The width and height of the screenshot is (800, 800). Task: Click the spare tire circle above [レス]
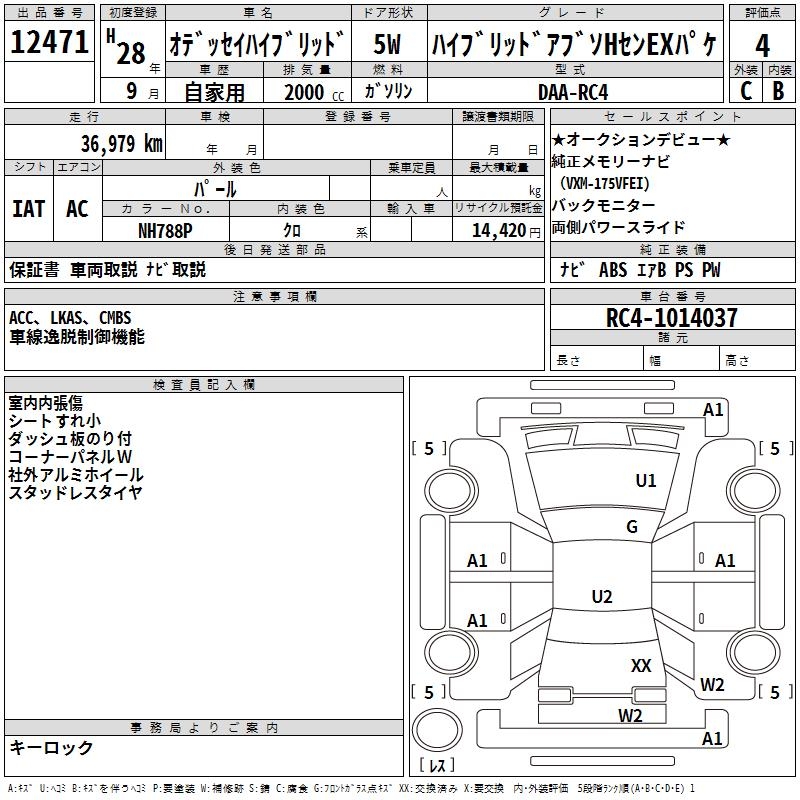click(437, 730)
